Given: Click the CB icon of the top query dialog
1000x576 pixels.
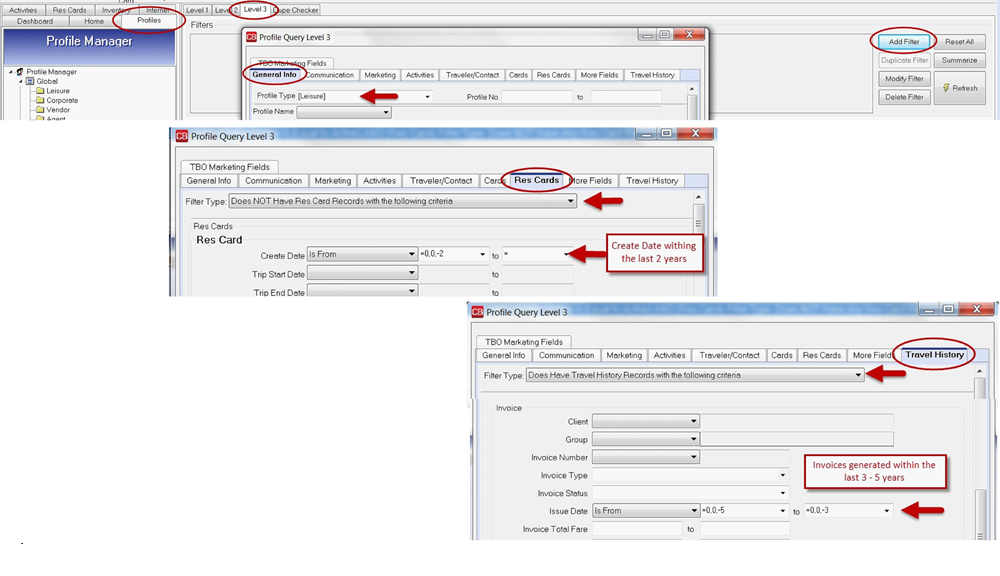Looking at the screenshot, I should (x=251, y=37).
